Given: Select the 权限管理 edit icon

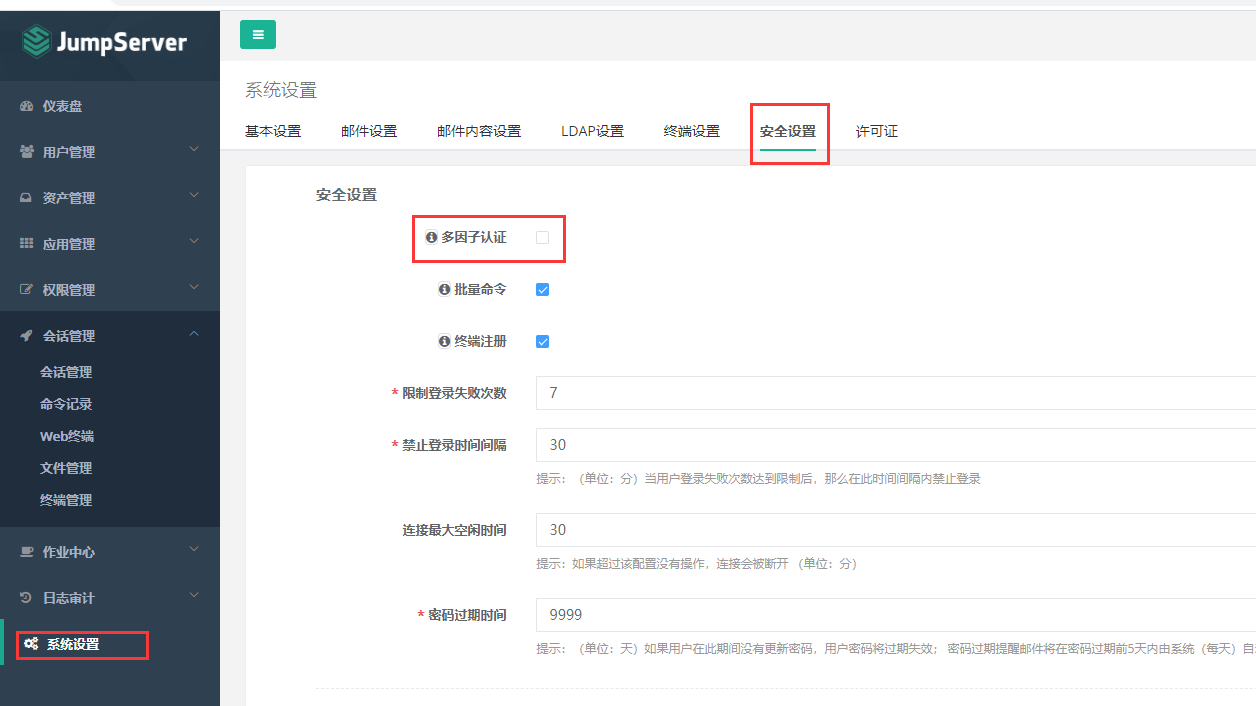Looking at the screenshot, I should tap(29, 289).
